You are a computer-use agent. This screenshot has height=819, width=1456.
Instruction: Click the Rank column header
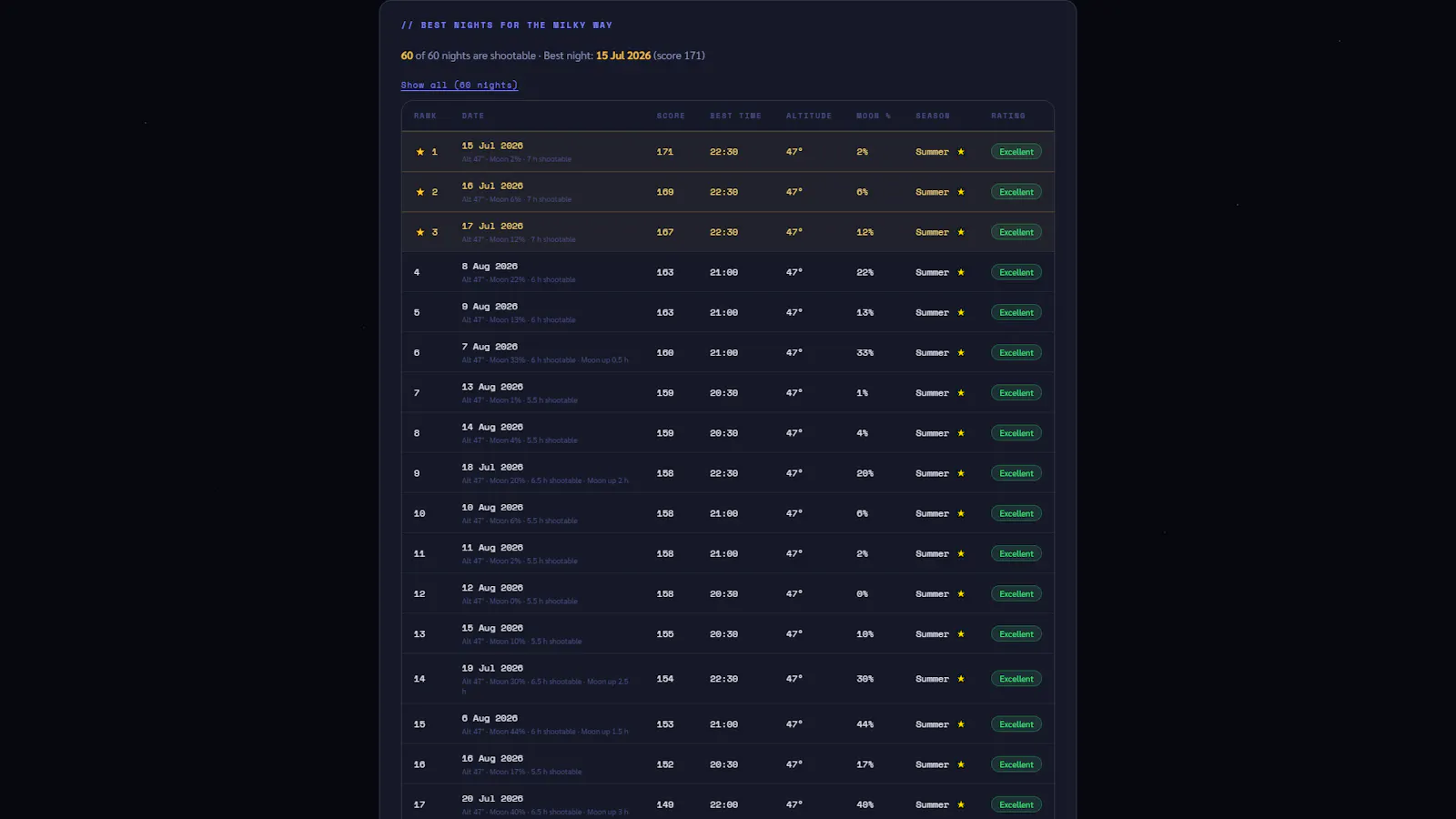coord(425,116)
